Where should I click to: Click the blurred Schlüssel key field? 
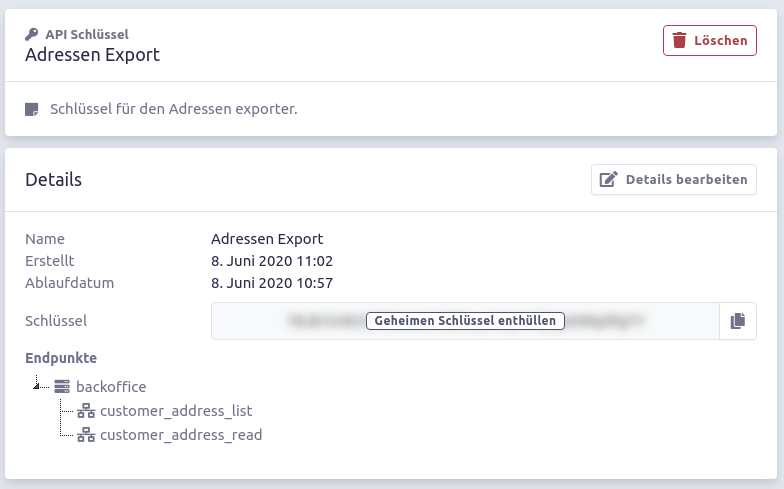465,321
